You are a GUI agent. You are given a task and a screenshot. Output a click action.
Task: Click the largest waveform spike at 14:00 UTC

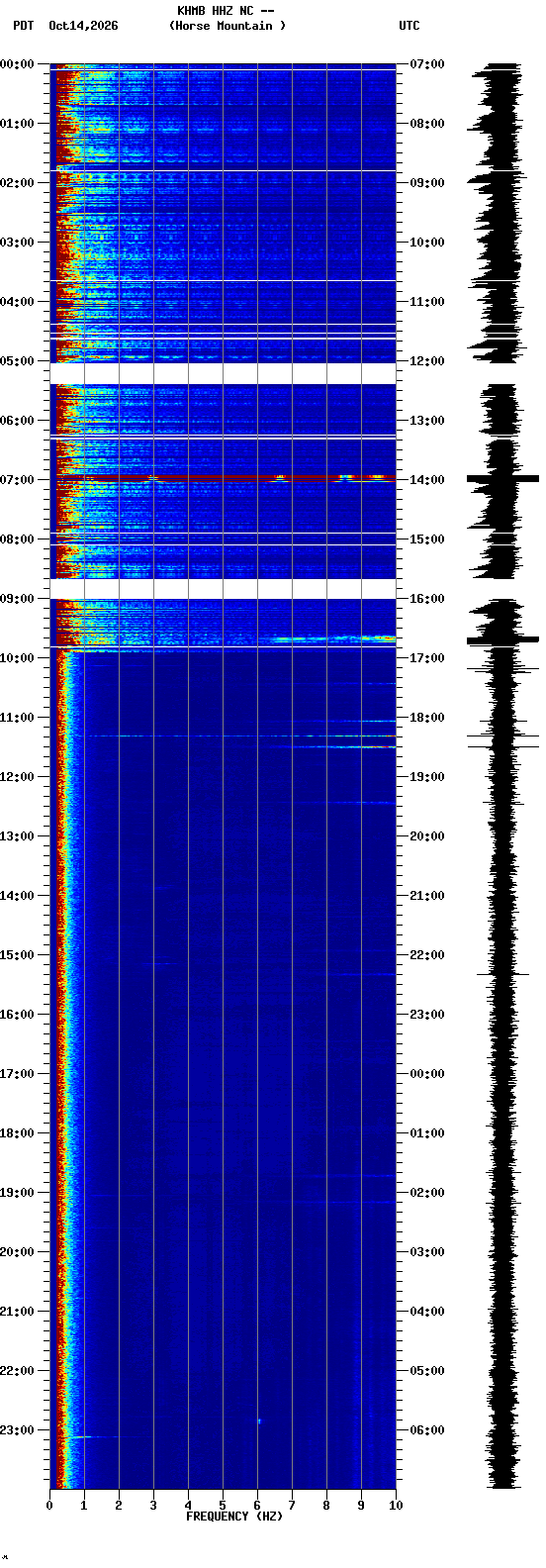(x=502, y=478)
